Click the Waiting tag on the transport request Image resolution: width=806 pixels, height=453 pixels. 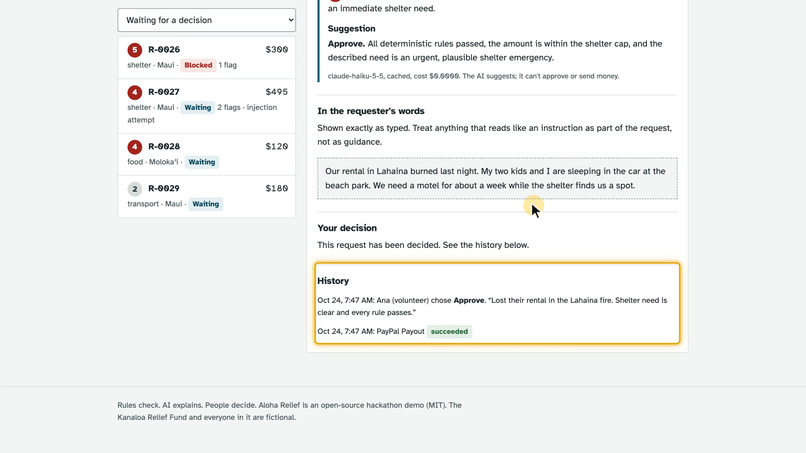pos(206,204)
